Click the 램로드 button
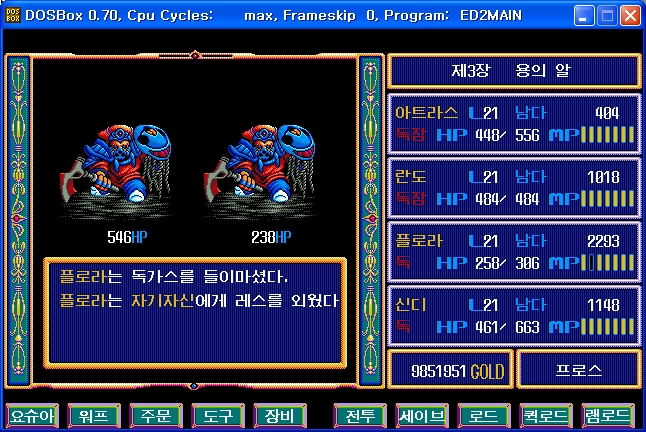Image resolution: width=646 pixels, height=432 pixels. 608,416
